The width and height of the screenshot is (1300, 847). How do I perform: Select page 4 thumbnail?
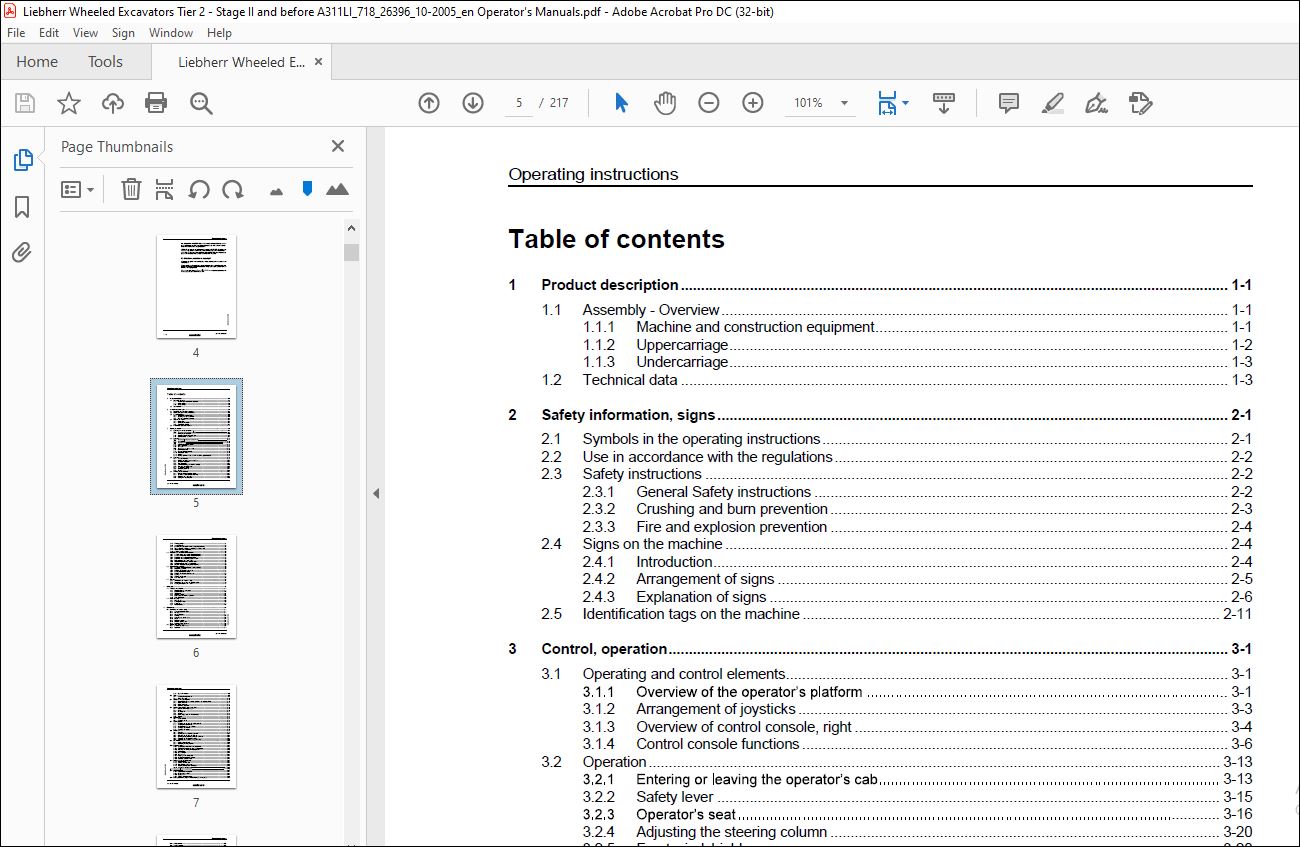(x=196, y=288)
